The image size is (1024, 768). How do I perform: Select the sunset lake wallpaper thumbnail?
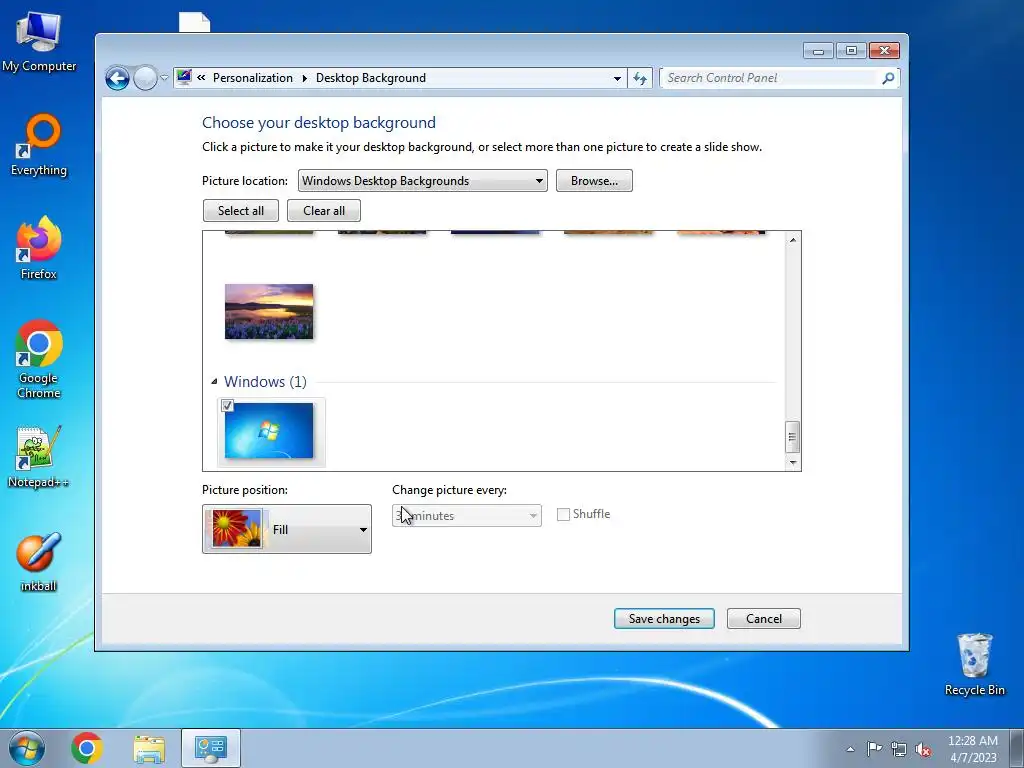[x=269, y=312]
